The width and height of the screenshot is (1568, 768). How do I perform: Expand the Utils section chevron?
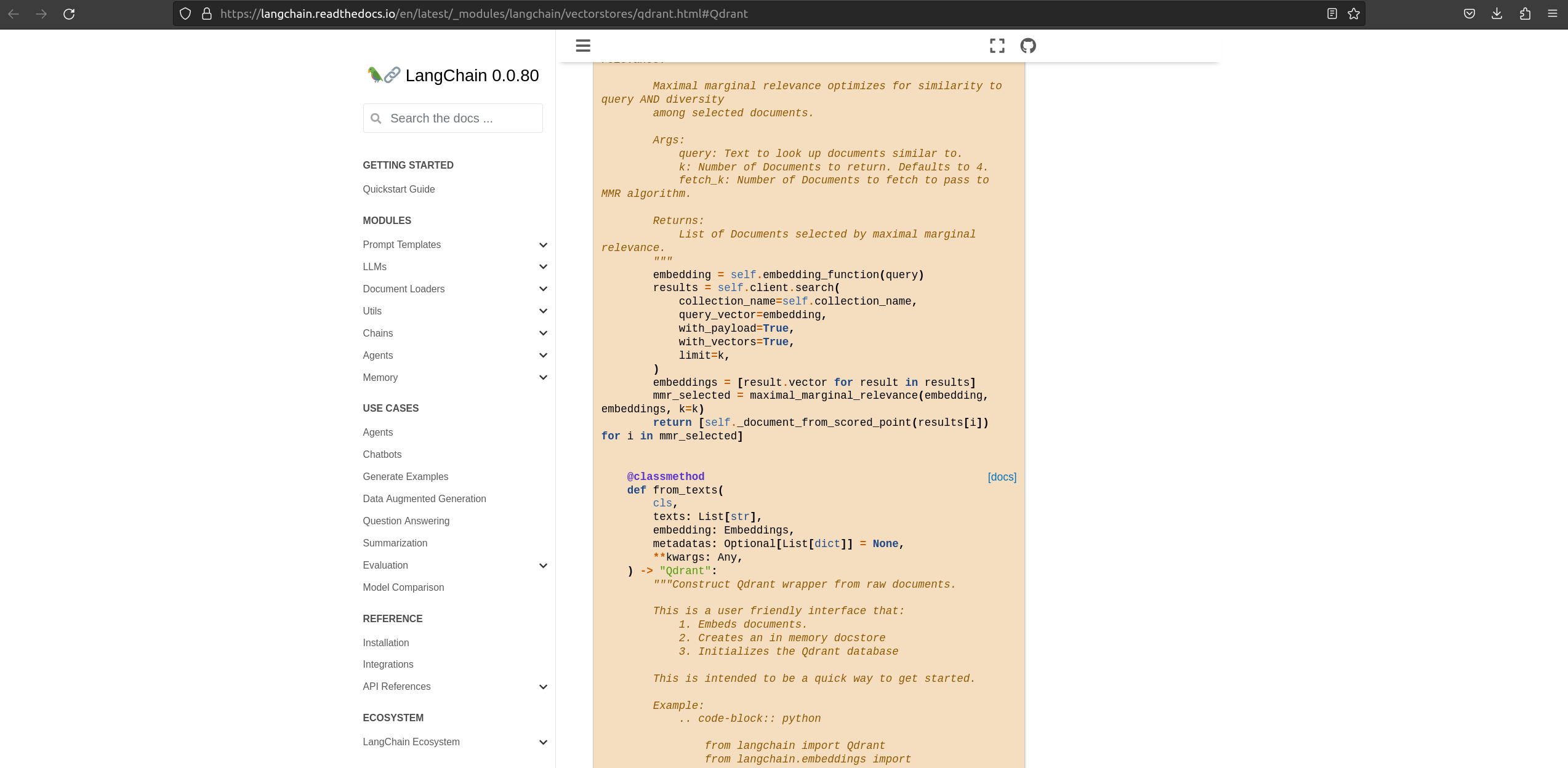tap(543, 311)
